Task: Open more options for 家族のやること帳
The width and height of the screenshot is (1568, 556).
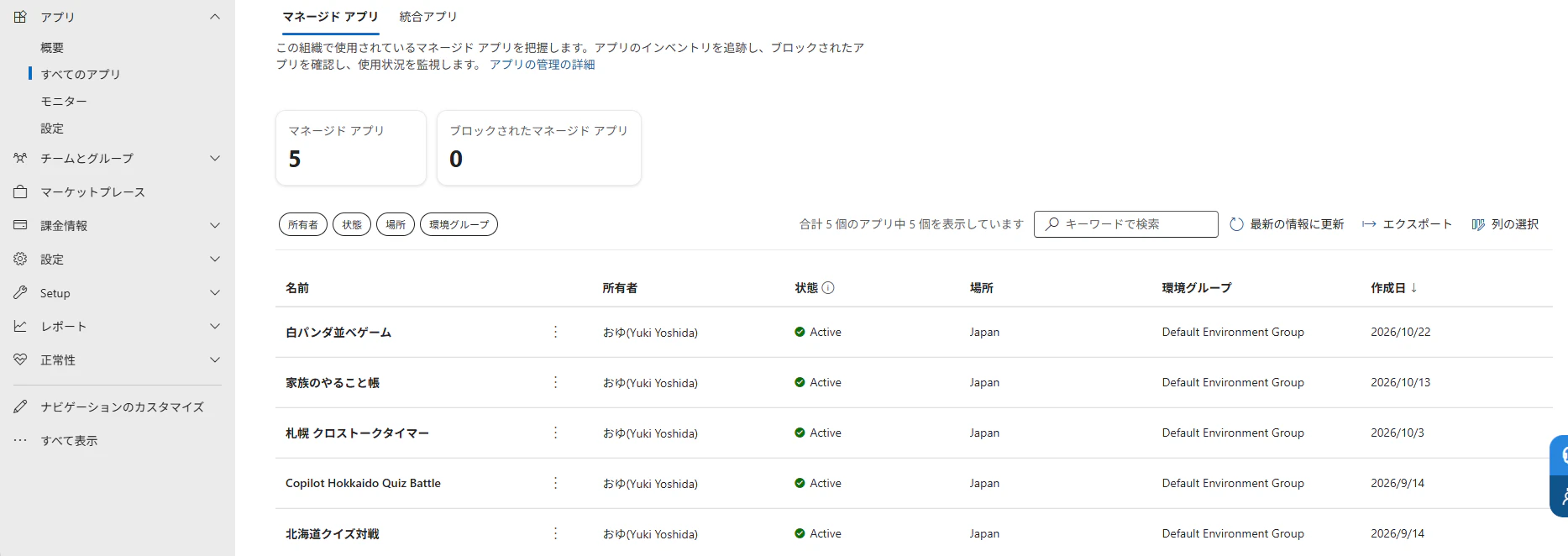Action: (x=555, y=382)
